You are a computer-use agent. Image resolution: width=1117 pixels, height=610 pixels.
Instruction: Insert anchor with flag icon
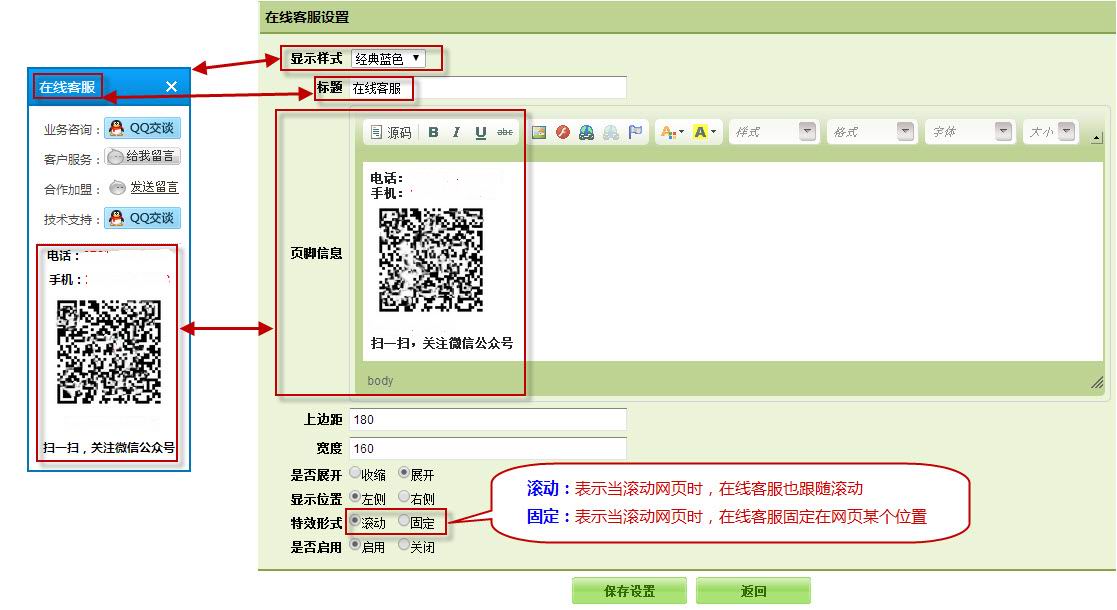click(635, 133)
